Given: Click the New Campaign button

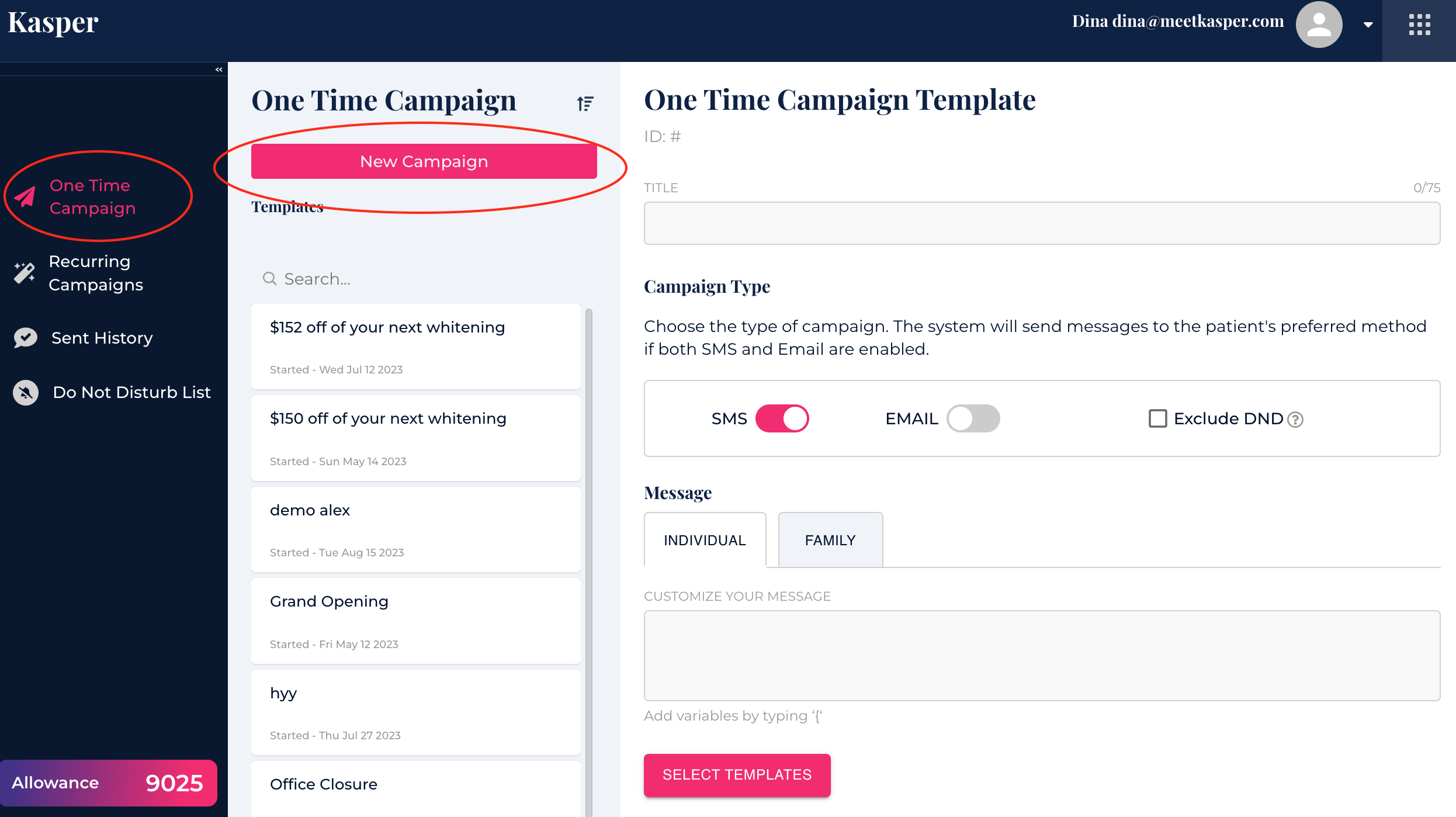Looking at the screenshot, I should tap(424, 161).
